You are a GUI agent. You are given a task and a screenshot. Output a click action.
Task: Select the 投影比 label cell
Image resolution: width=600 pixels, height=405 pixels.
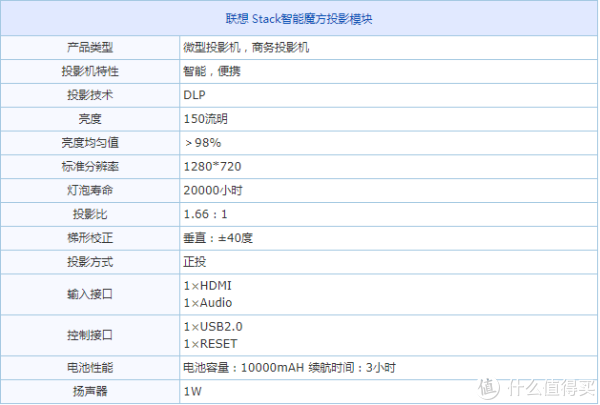[x=90, y=214]
